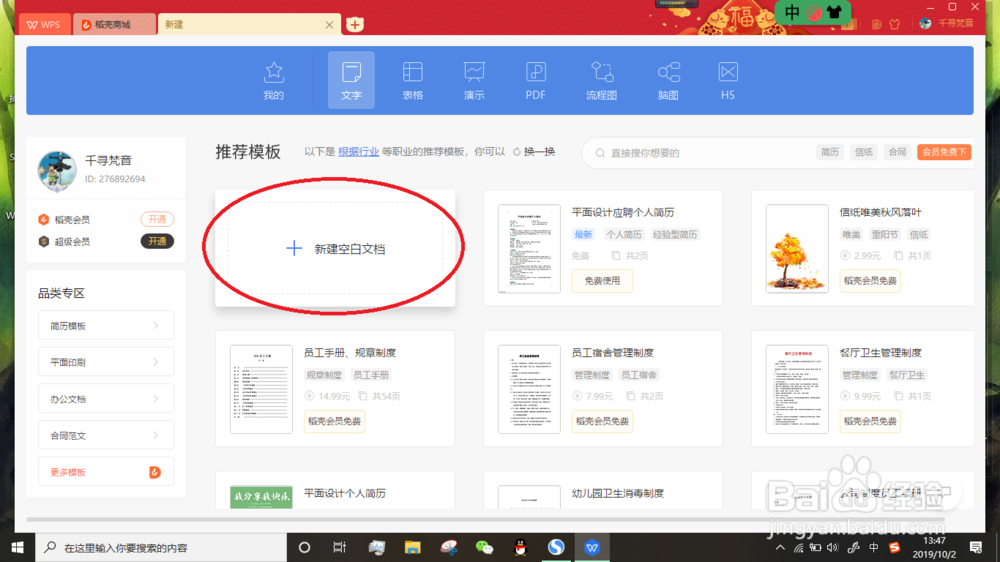Open File Explorer from the taskbar
The width and height of the screenshot is (1000, 562).
[413, 547]
